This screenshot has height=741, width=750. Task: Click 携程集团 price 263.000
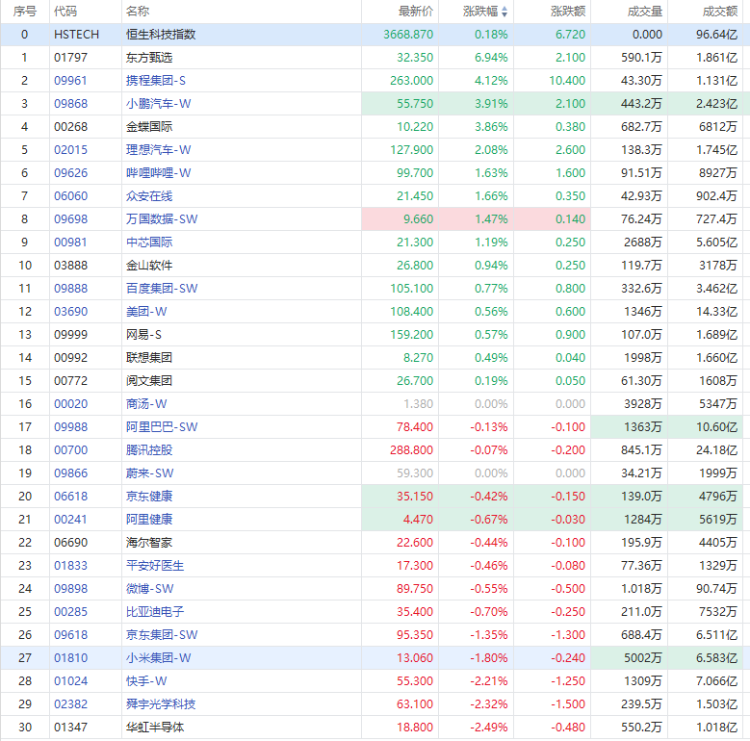(x=411, y=80)
